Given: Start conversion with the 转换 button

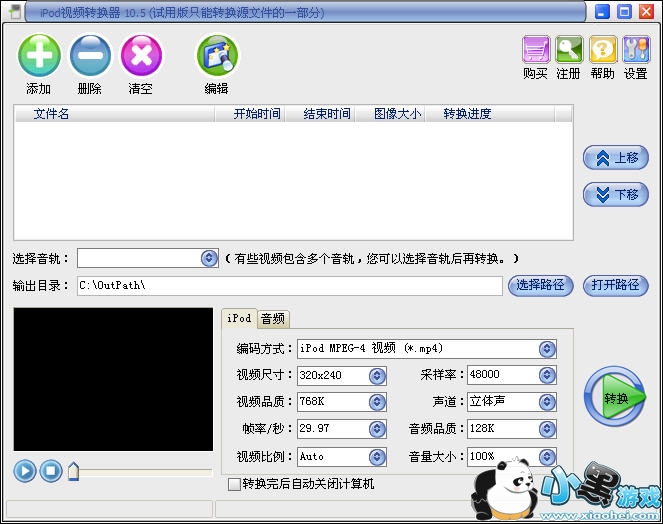Looking at the screenshot, I should [x=615, y=397].
